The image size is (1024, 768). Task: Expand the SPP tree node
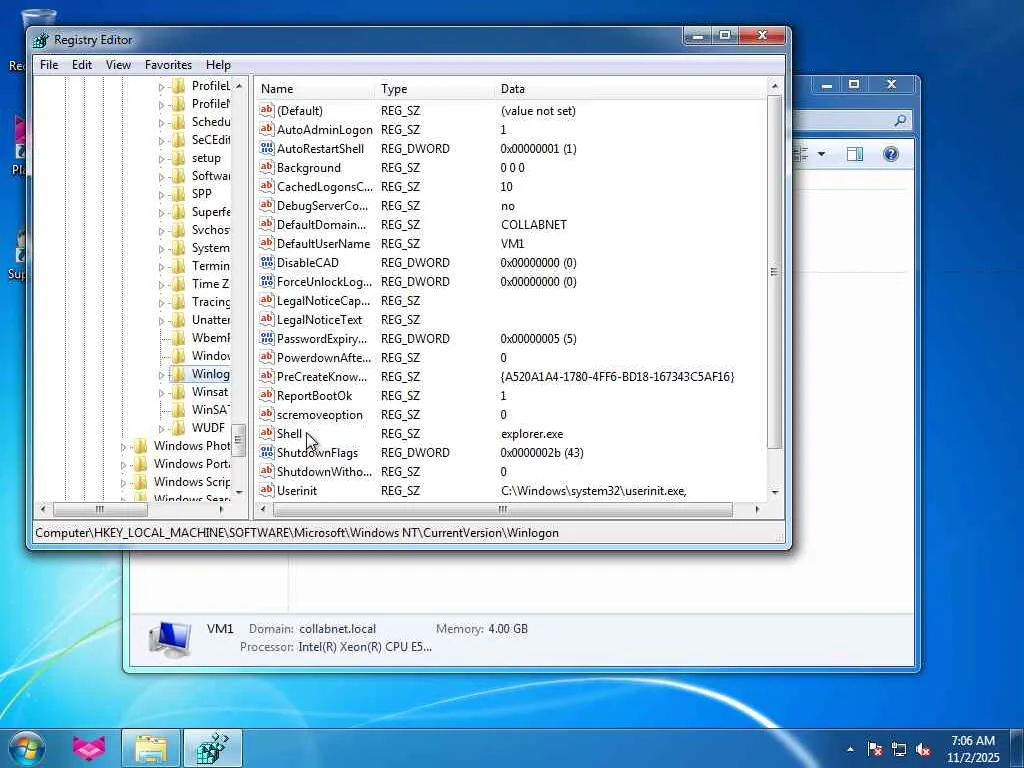click(x=161, y=194)
